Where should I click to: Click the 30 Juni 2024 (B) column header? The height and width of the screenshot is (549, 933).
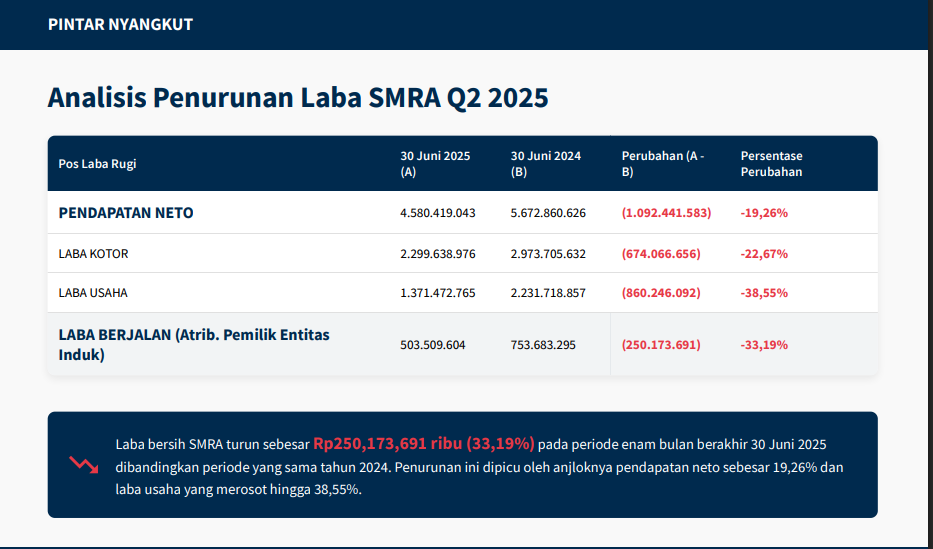tap(546, 164)
